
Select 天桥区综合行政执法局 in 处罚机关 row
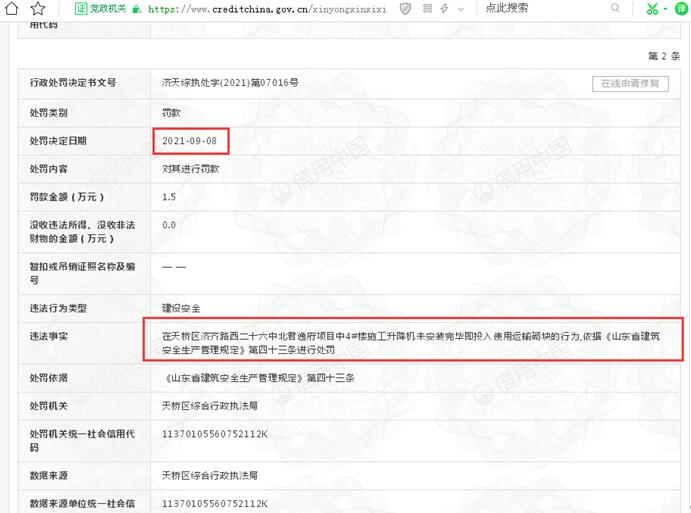[x=210, y=406]
